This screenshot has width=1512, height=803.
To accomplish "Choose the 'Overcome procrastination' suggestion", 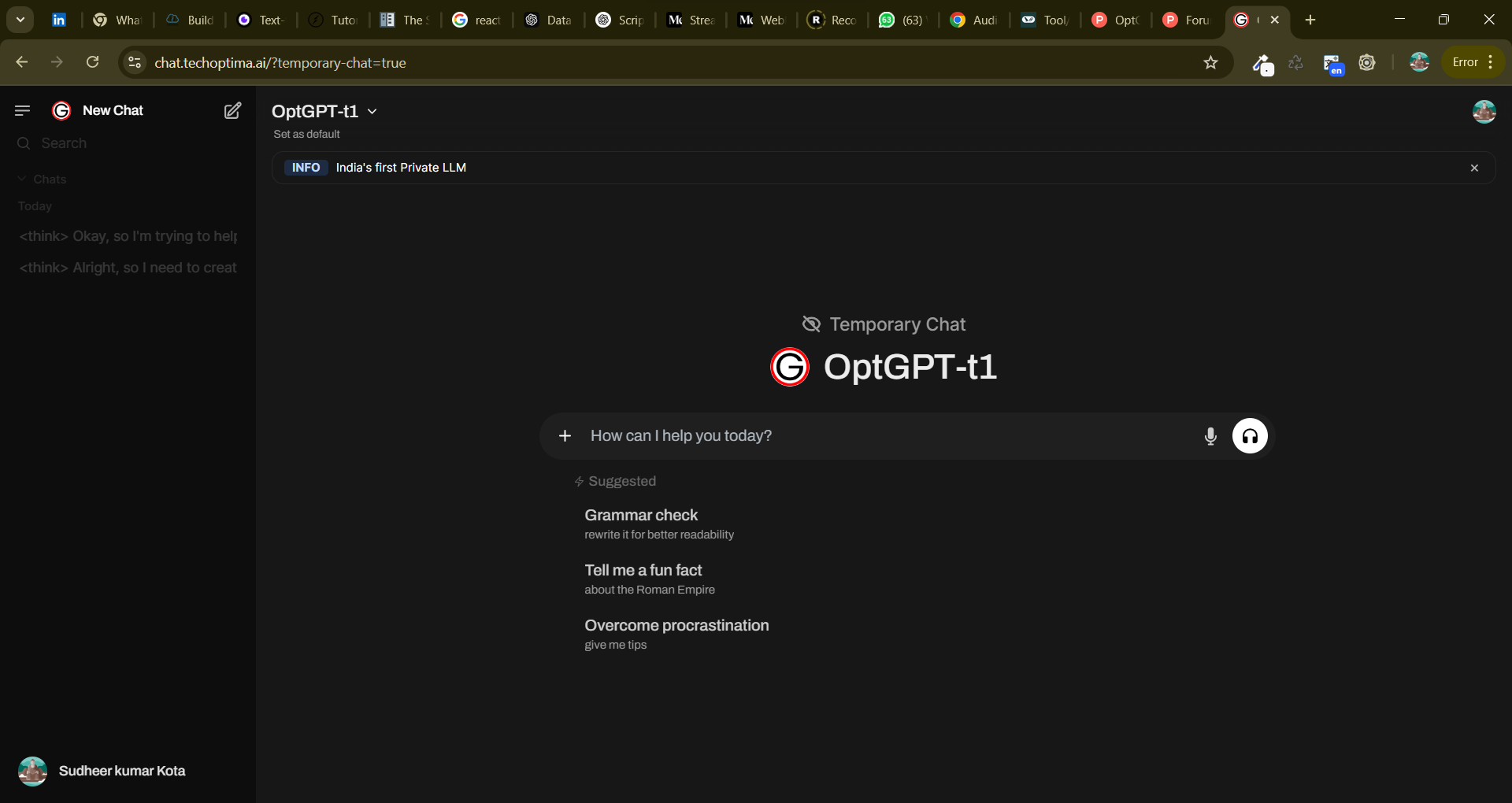I will coord(676,634).
